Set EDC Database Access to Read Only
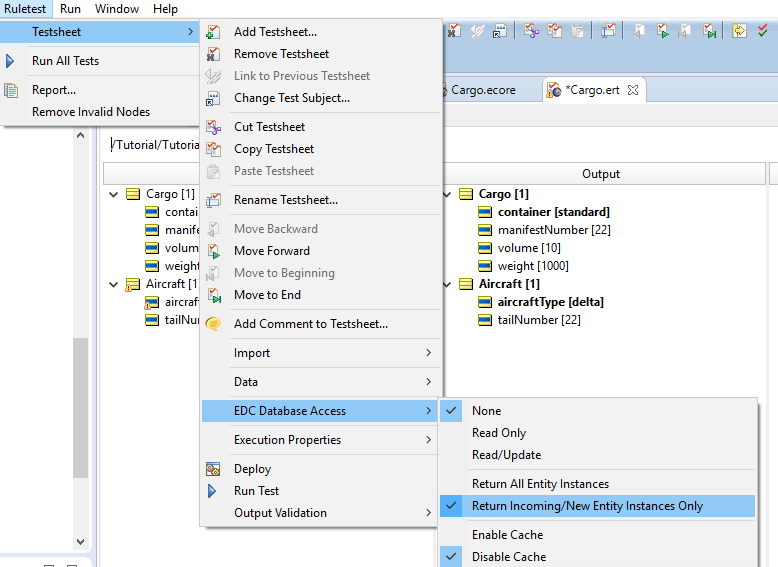 [597, 433]
